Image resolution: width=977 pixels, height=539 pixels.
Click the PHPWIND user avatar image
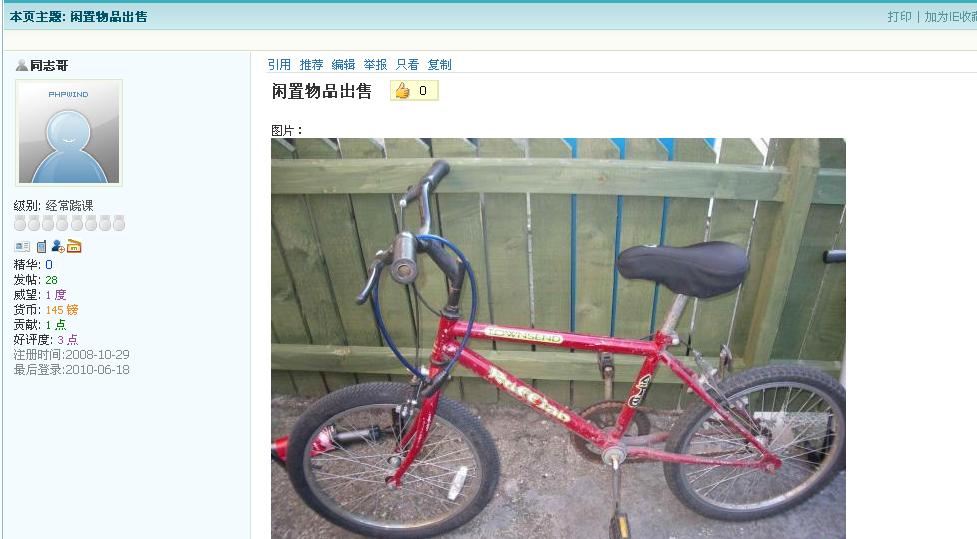pyautogui.click(x=69, y=133)
